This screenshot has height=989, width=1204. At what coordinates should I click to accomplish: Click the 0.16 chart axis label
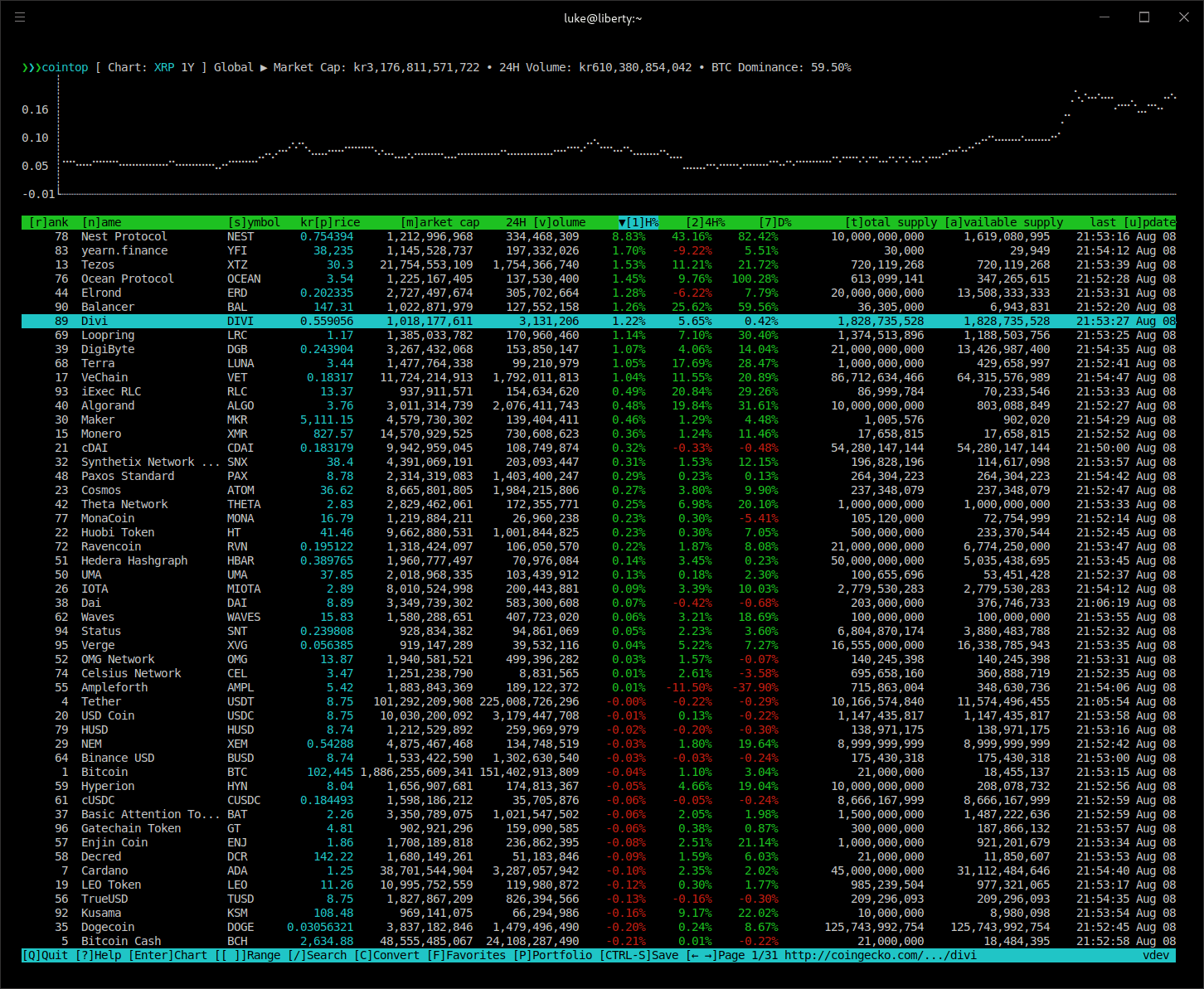[35, 109]
